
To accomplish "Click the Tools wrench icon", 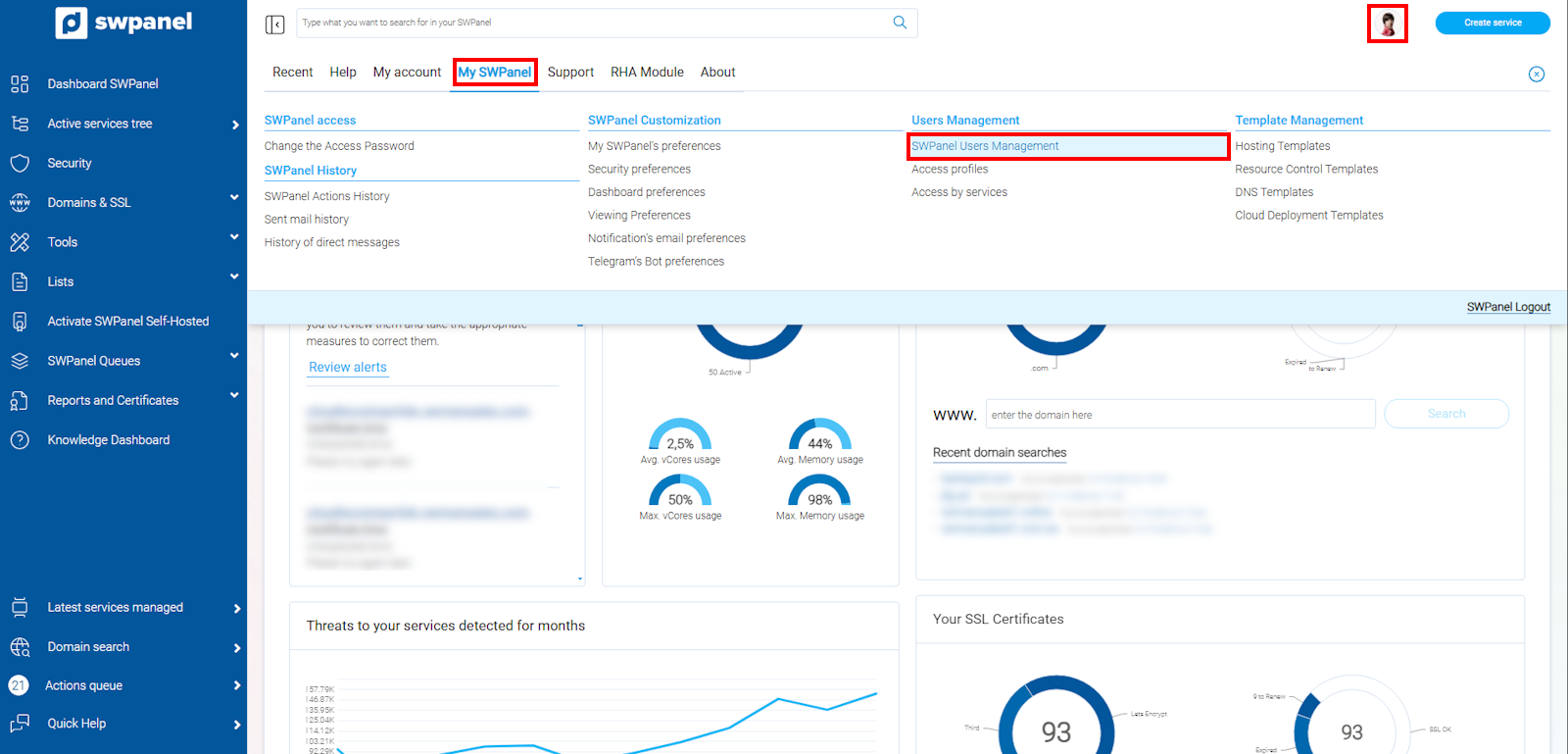I will (x=20, y=242).
